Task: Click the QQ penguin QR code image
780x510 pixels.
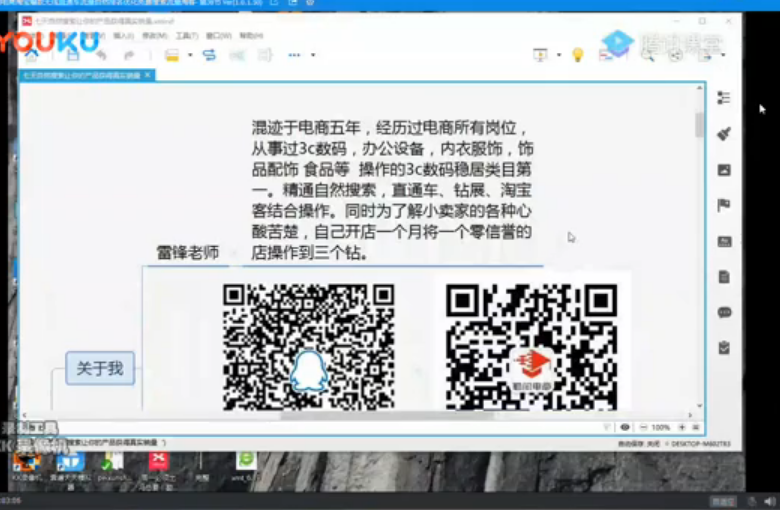Action: pyautogui.click(x=308, y=347)
